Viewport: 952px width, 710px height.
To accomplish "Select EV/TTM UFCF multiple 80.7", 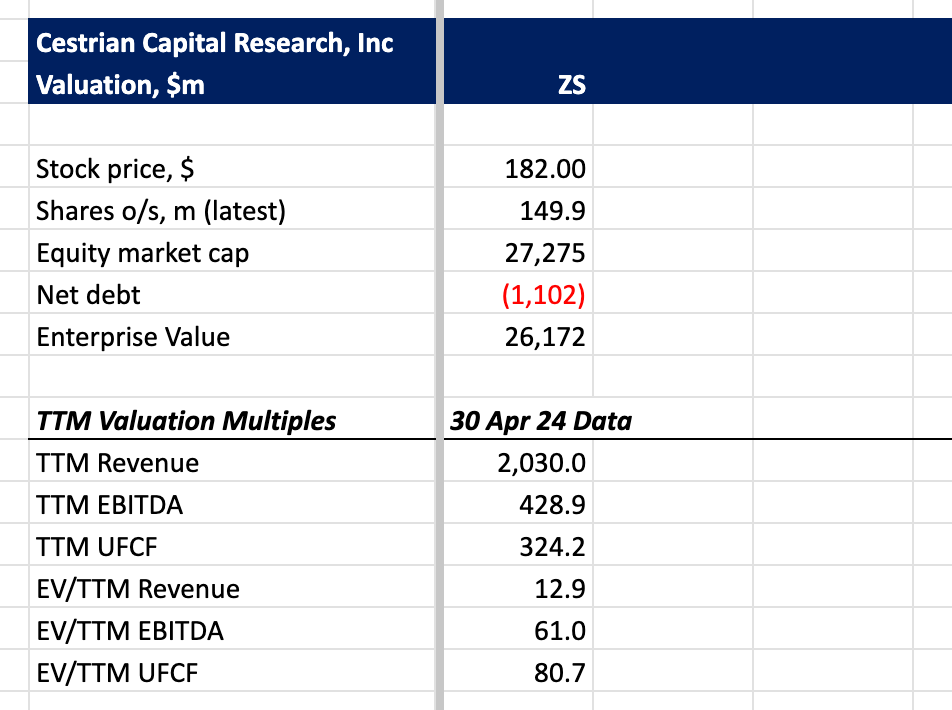I will 560,673.
